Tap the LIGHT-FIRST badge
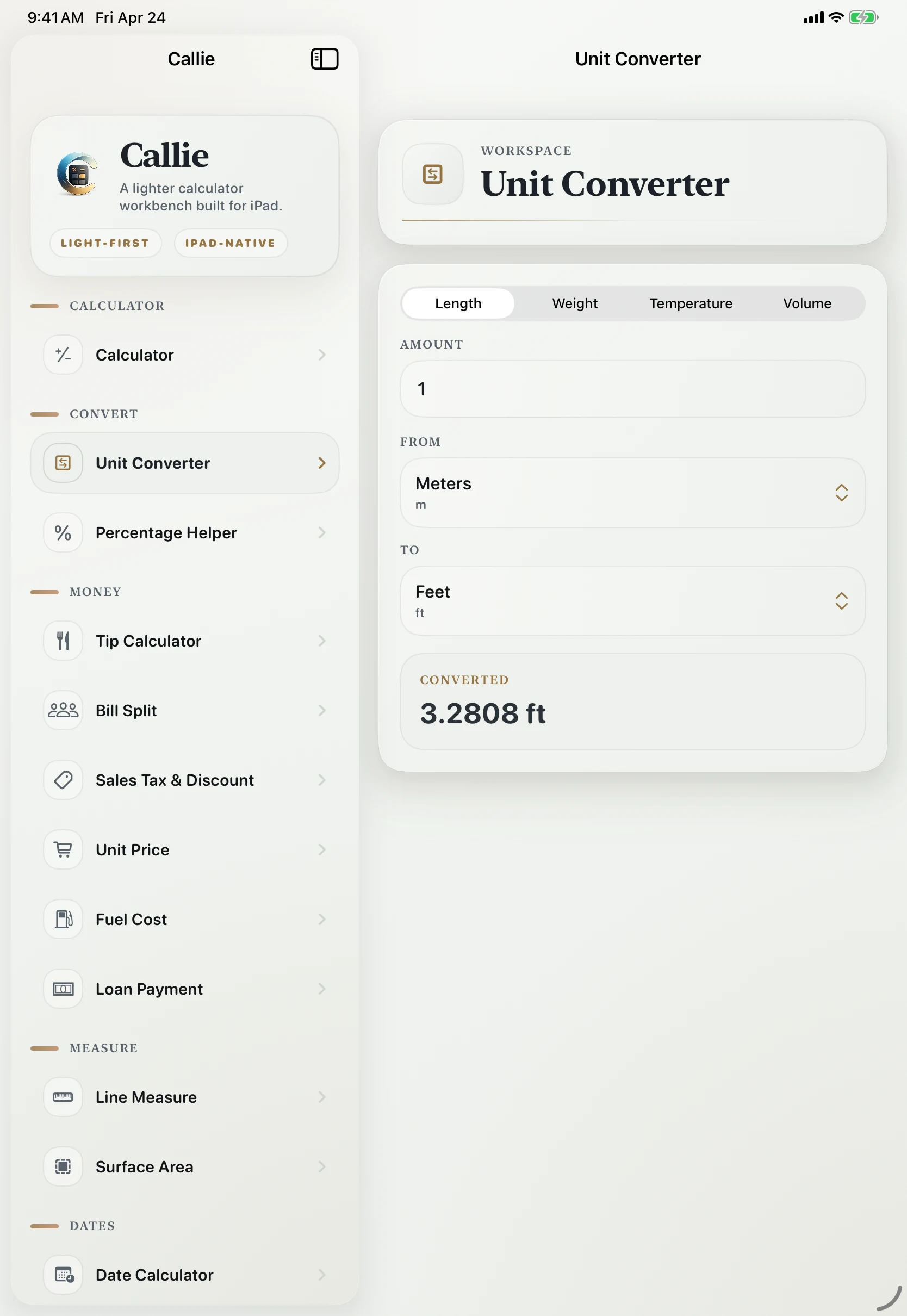Screen dimensions: 907x1316 point(105,243)
